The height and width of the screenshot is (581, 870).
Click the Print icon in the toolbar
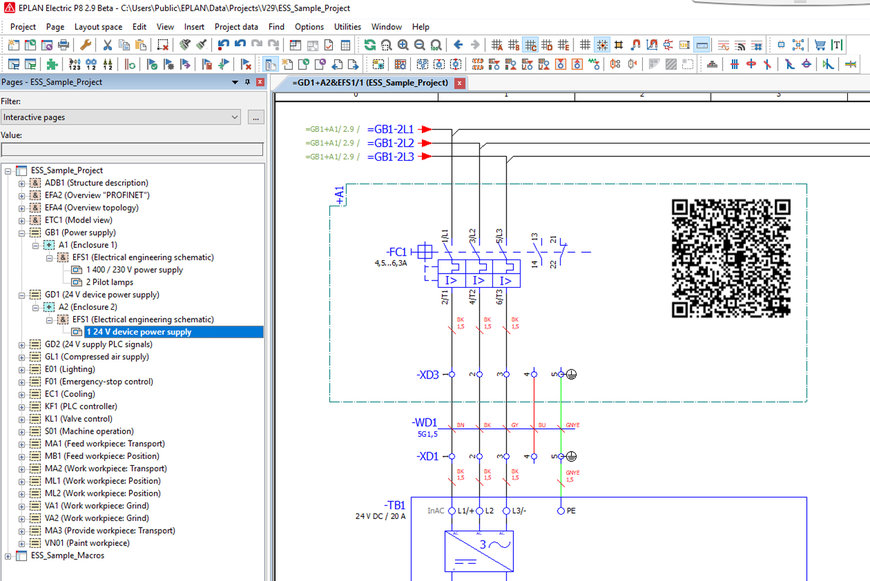tap(64, 45)
